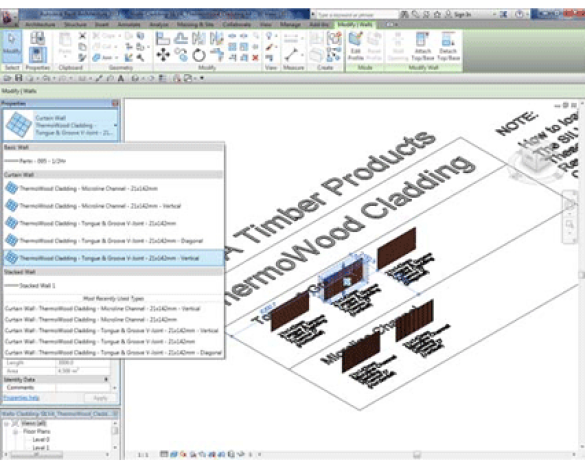Select Tongue & Groove V-Joint Diagonal type
The width and height of the screenshot is (585, 471).
(113, 241)
